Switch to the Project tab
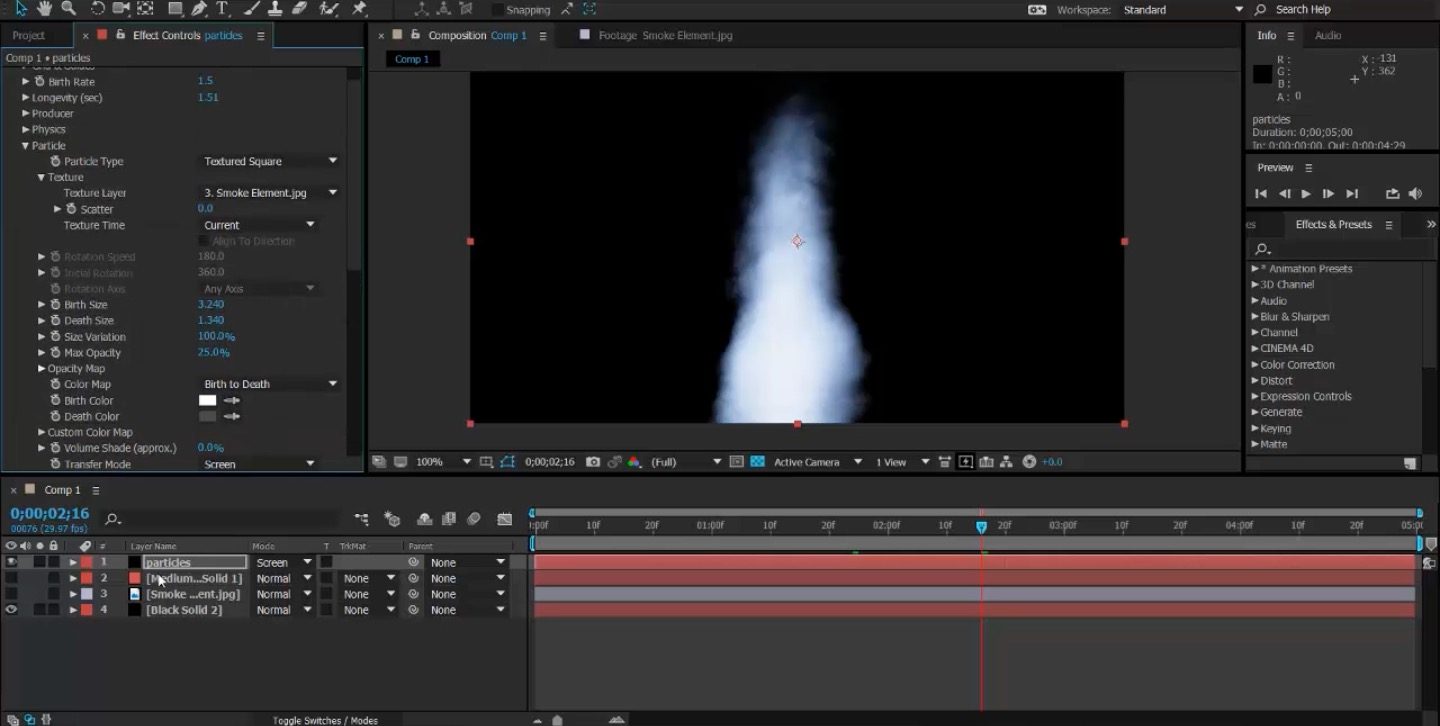The width and height of the screenshot is (1440, 726). [28, 35]
